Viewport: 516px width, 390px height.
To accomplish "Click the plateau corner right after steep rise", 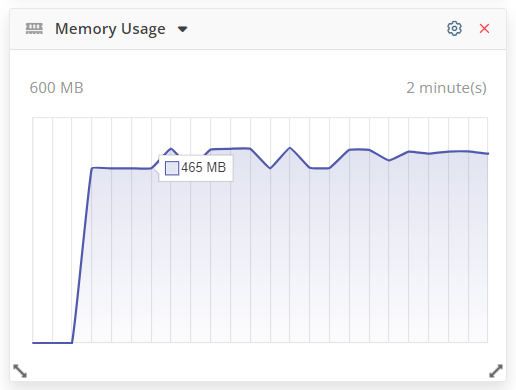I will (92, 168).
